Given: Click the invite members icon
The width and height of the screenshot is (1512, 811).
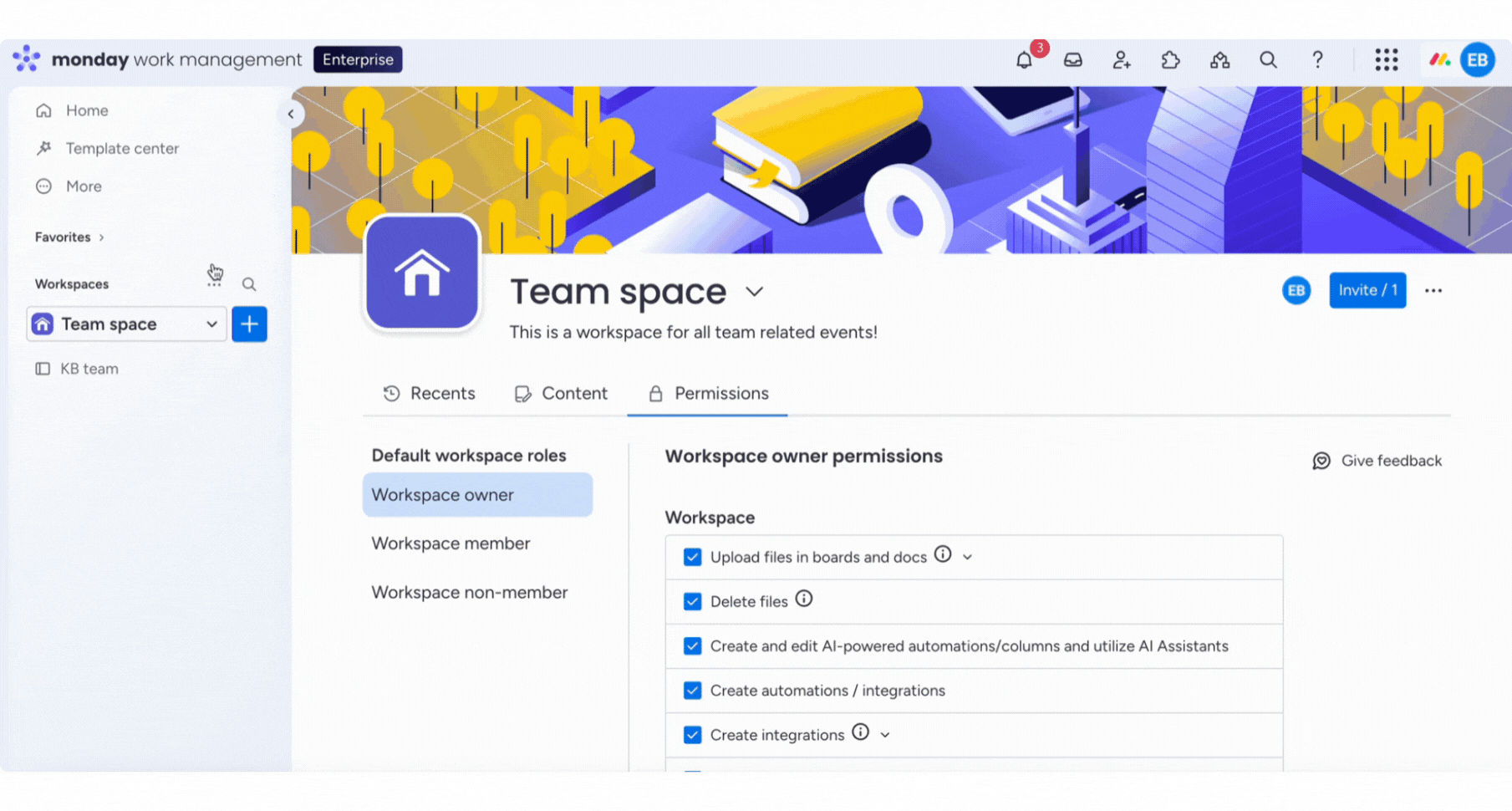Looking at the screenshot, I should (x=1121, y=60).
